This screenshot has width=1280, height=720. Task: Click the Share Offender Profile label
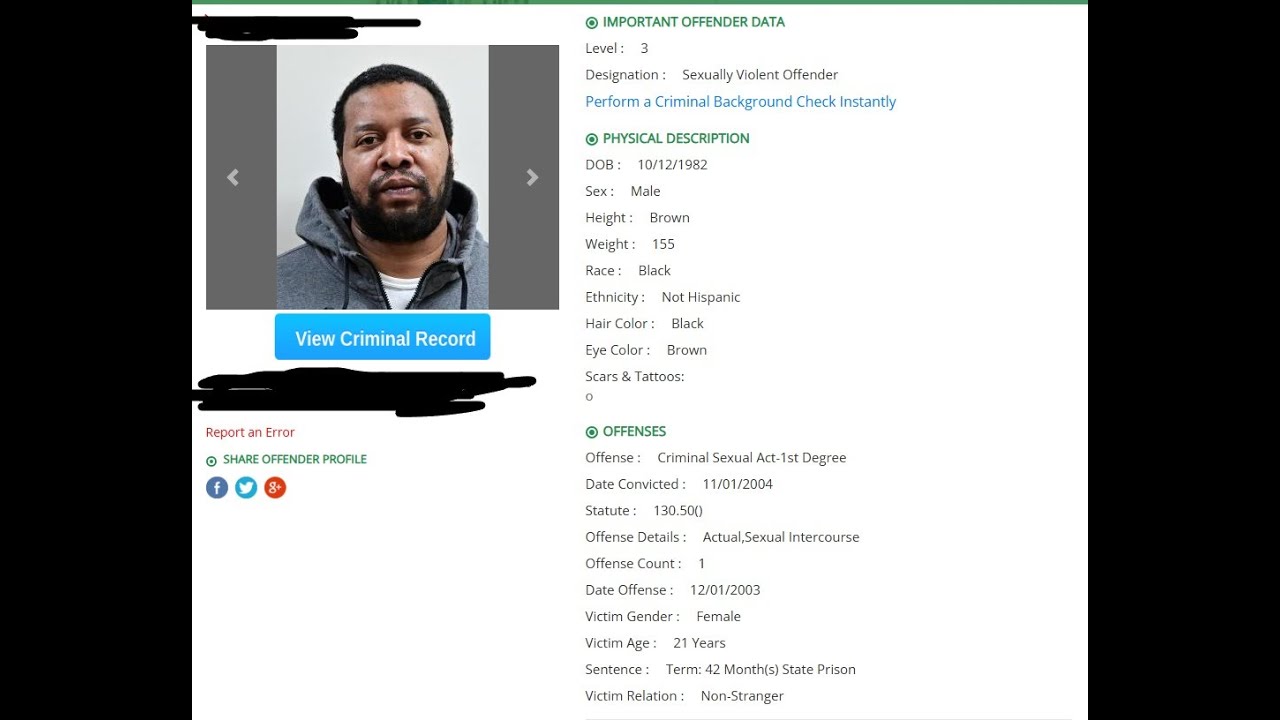tap(295, 460)
